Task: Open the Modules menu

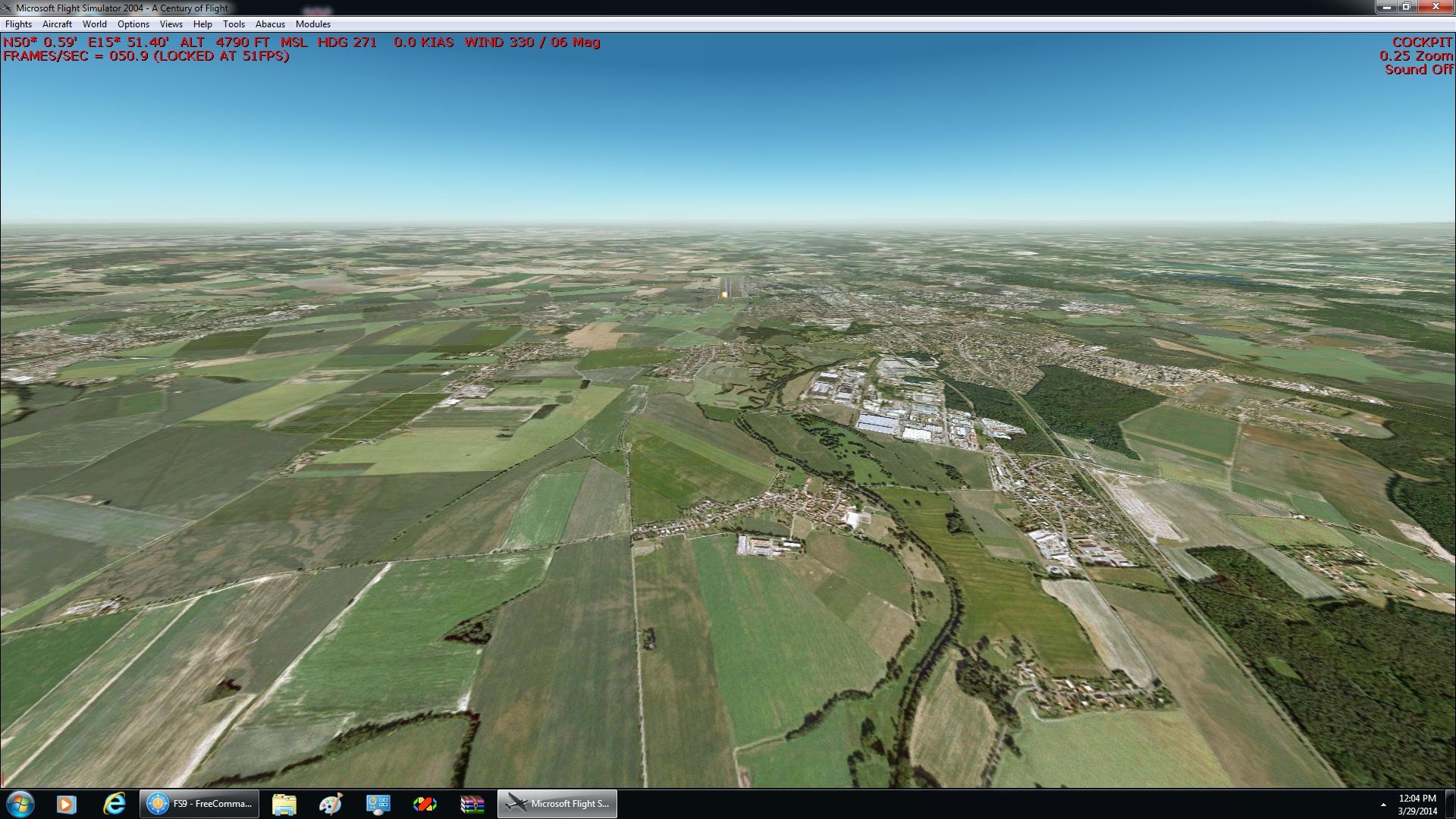Action: coord(313,24)
